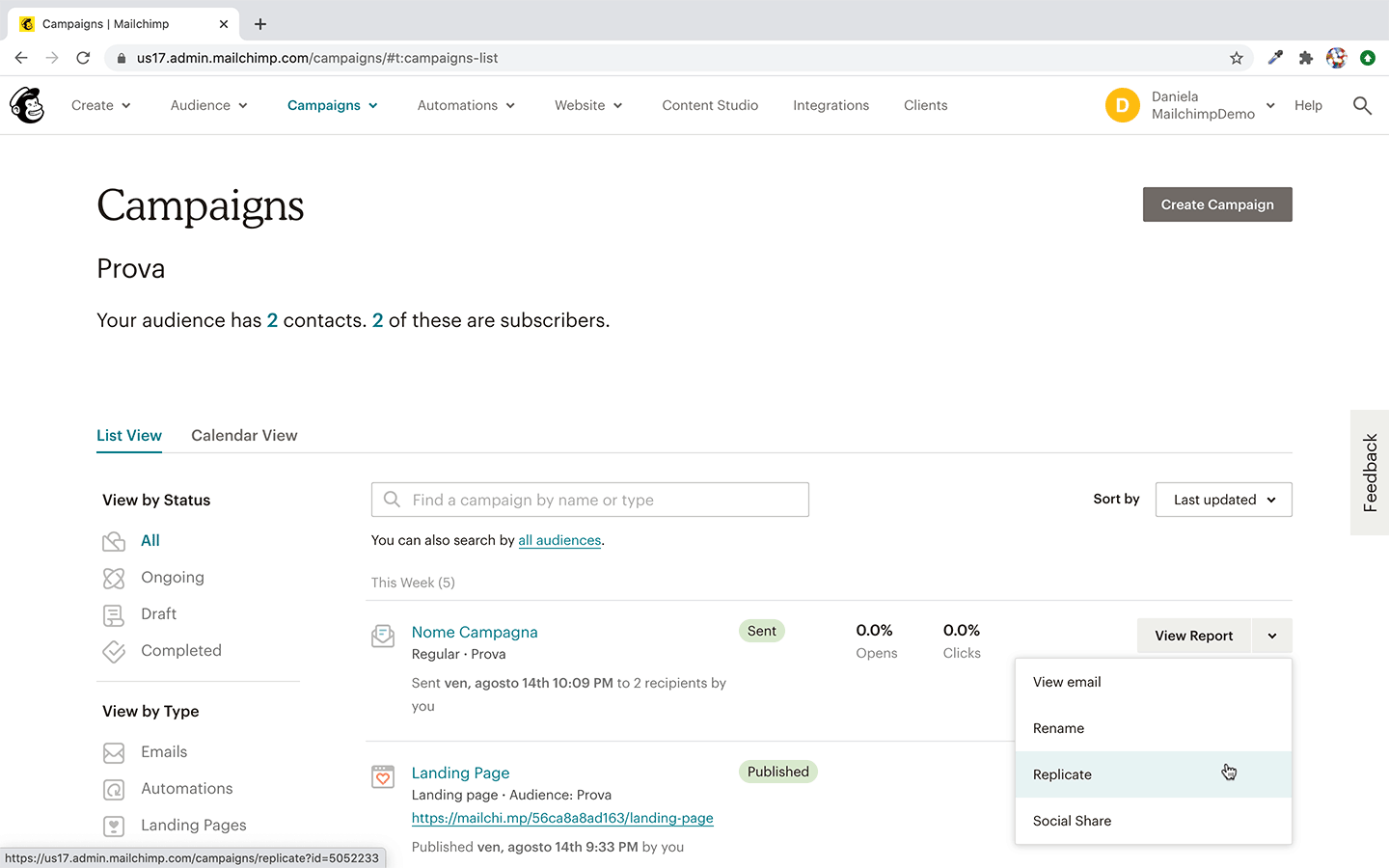Open the Landing Page campaign link

click(x=460, y=773)
